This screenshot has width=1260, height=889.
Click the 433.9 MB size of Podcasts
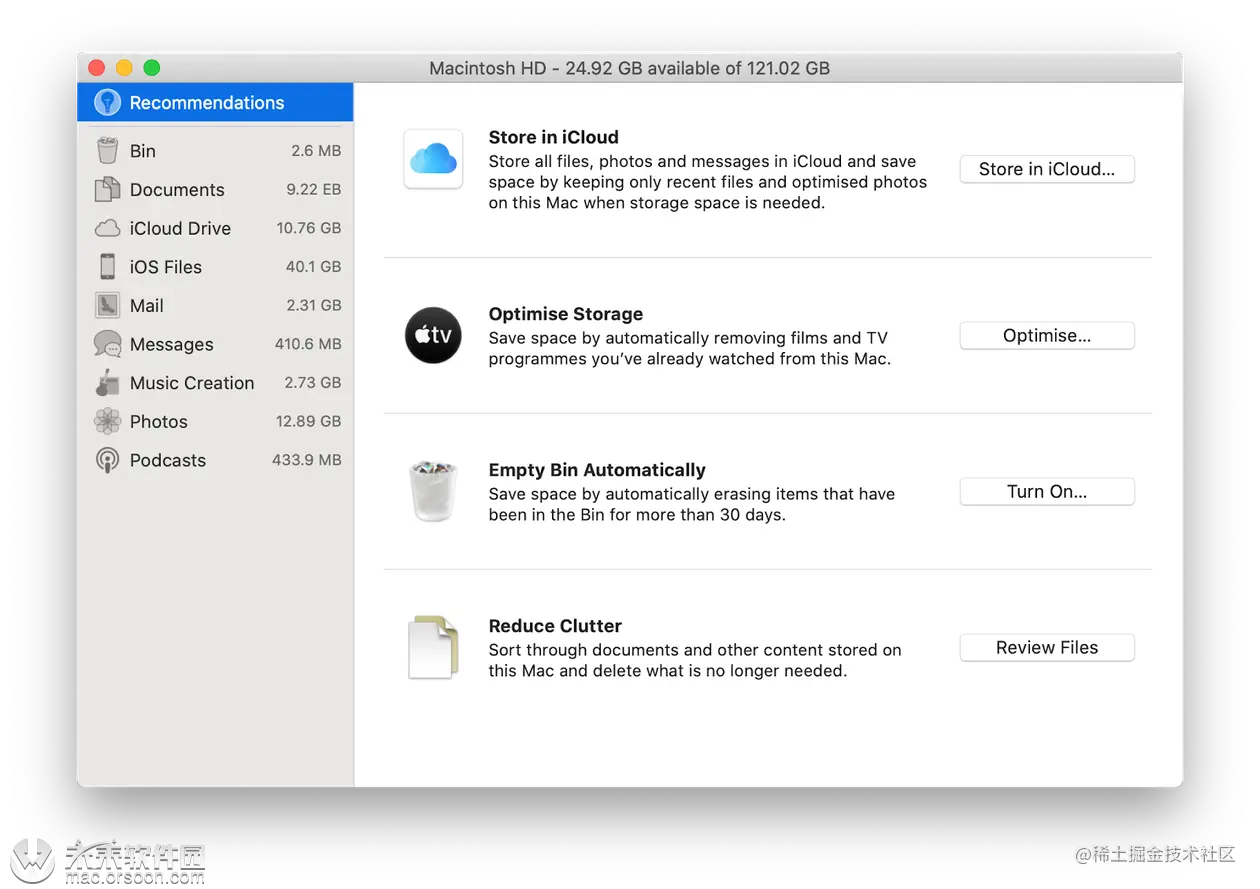[307, 460]
